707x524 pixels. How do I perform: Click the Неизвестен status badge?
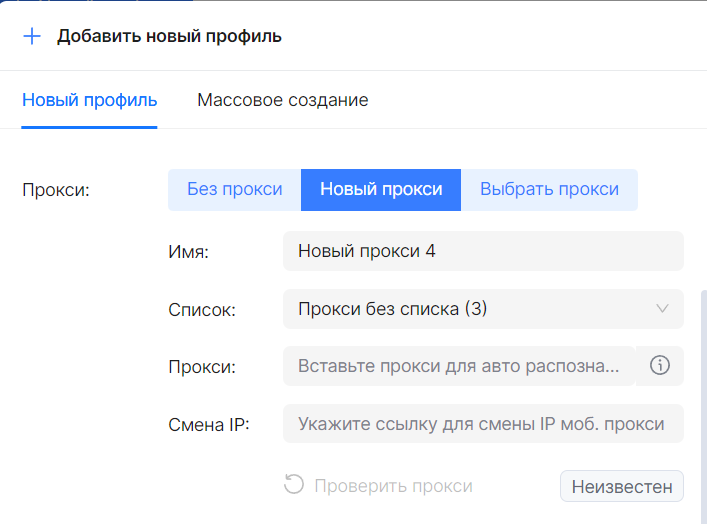[621, 487]
